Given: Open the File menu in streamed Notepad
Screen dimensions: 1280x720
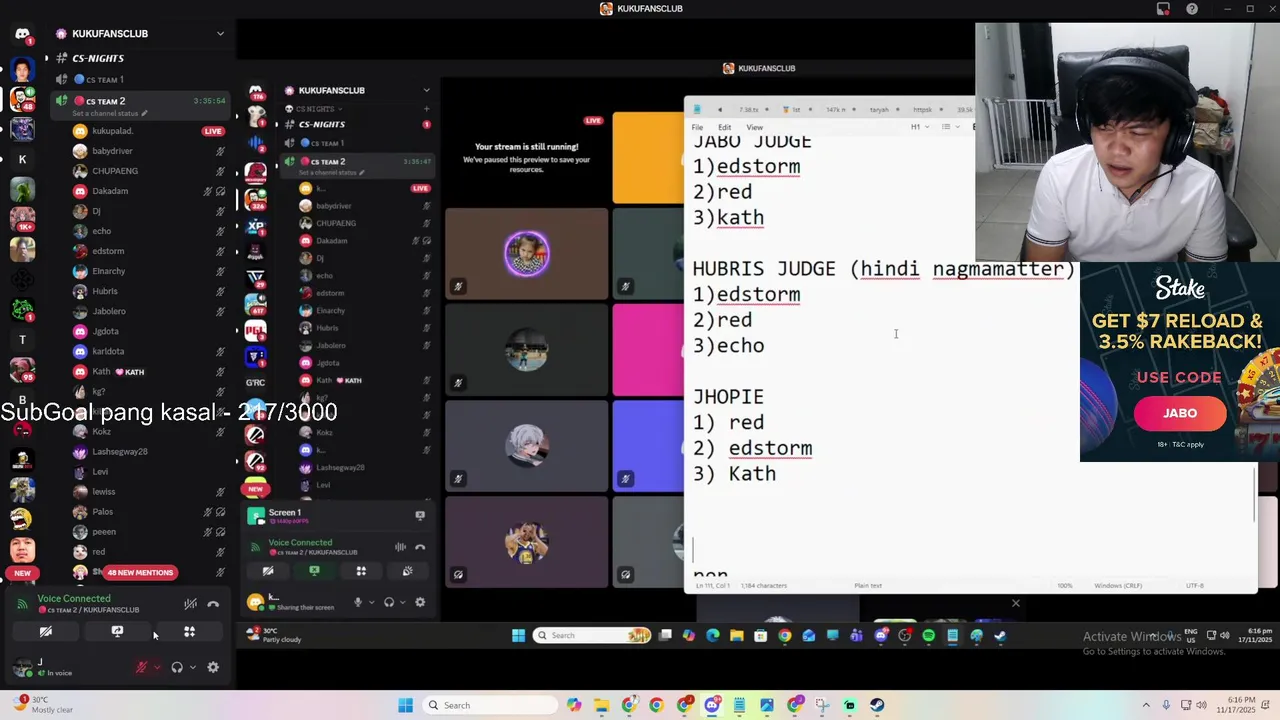Looking at the screenshot, I should click(697, 127).
